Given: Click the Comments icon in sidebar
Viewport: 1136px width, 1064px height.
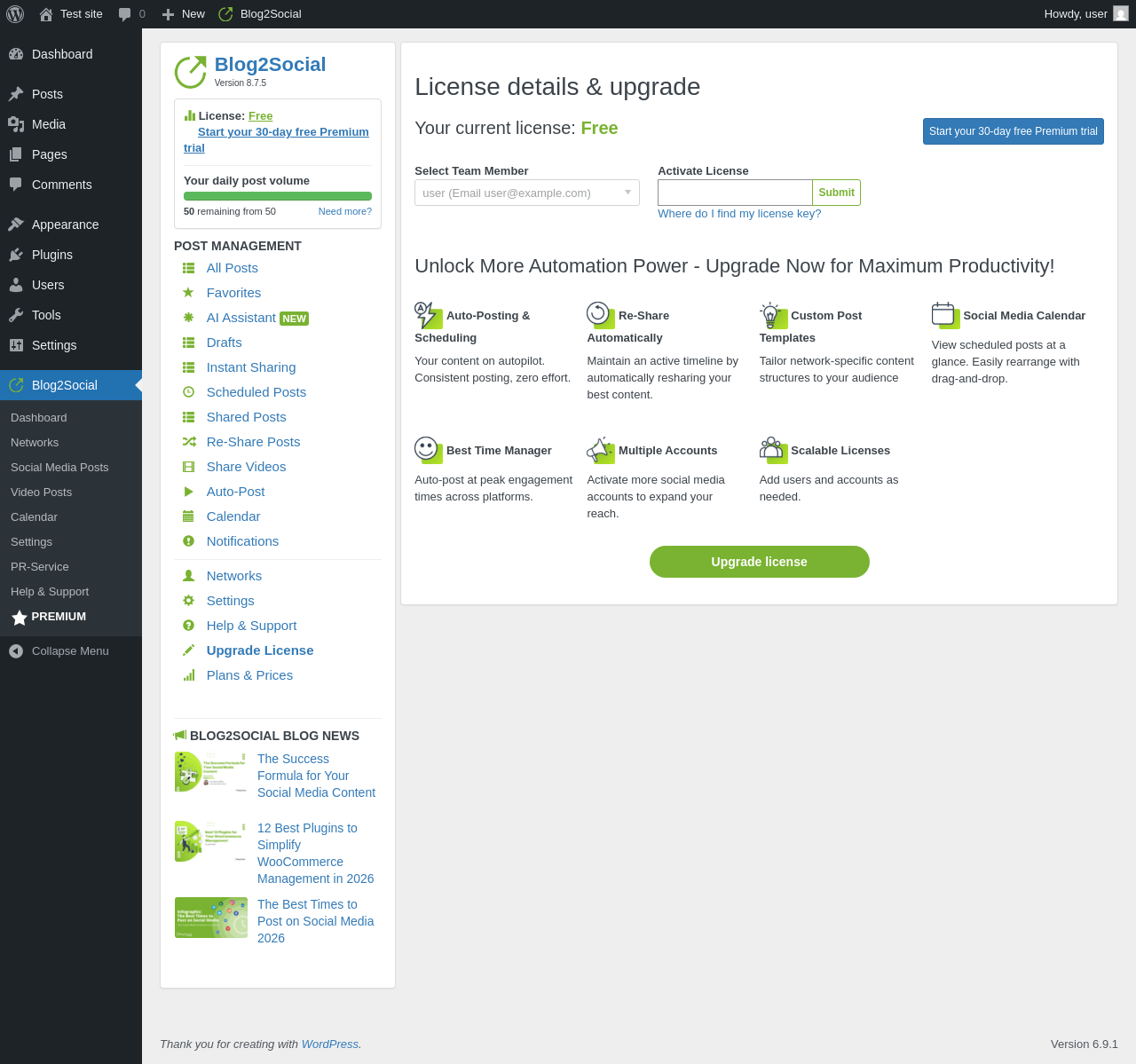Looking at the screenshot, I should pyautogui.click(x=16, y=185).
